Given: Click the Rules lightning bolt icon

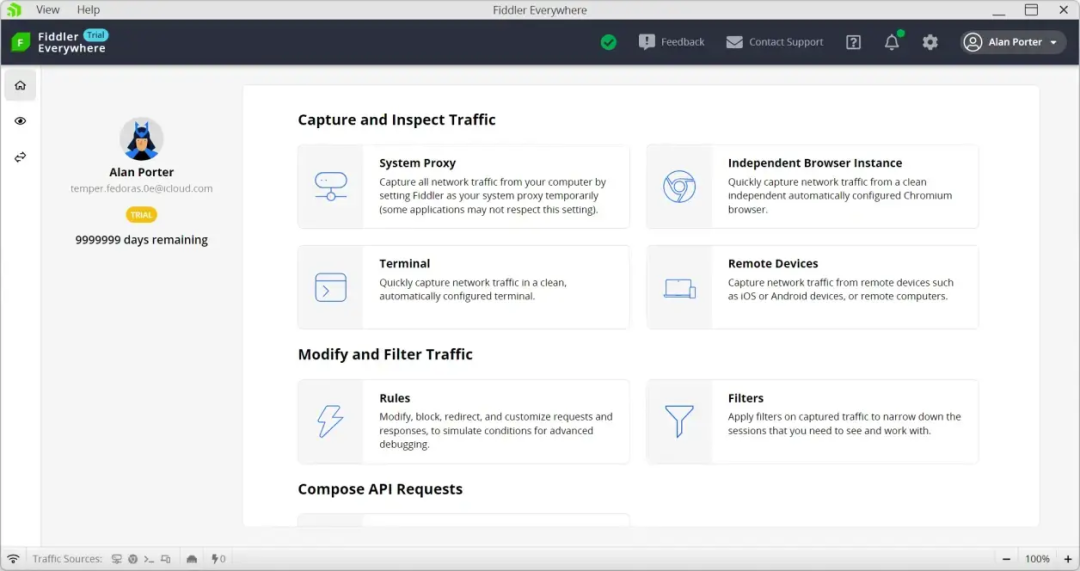Looking at the screenshot, I should (x=331, y=421).
